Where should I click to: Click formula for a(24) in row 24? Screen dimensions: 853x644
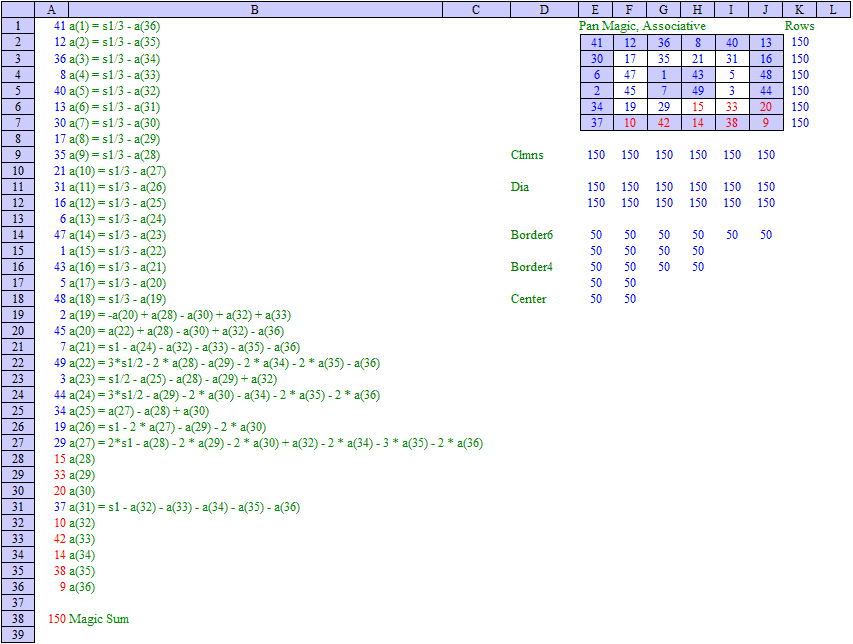(224, 395)
